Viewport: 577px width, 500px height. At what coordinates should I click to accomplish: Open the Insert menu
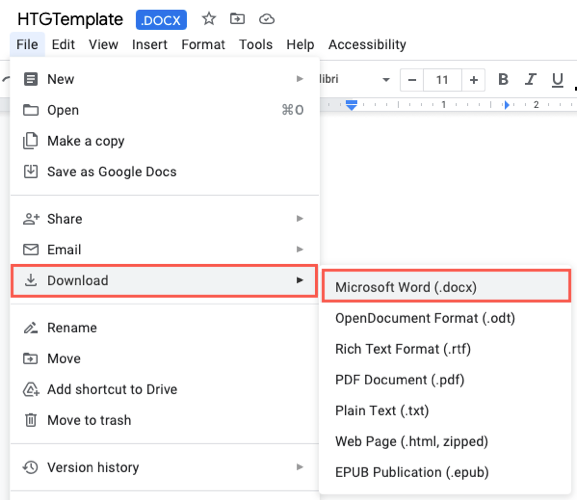pyautogui.click(x=149, y=45)
